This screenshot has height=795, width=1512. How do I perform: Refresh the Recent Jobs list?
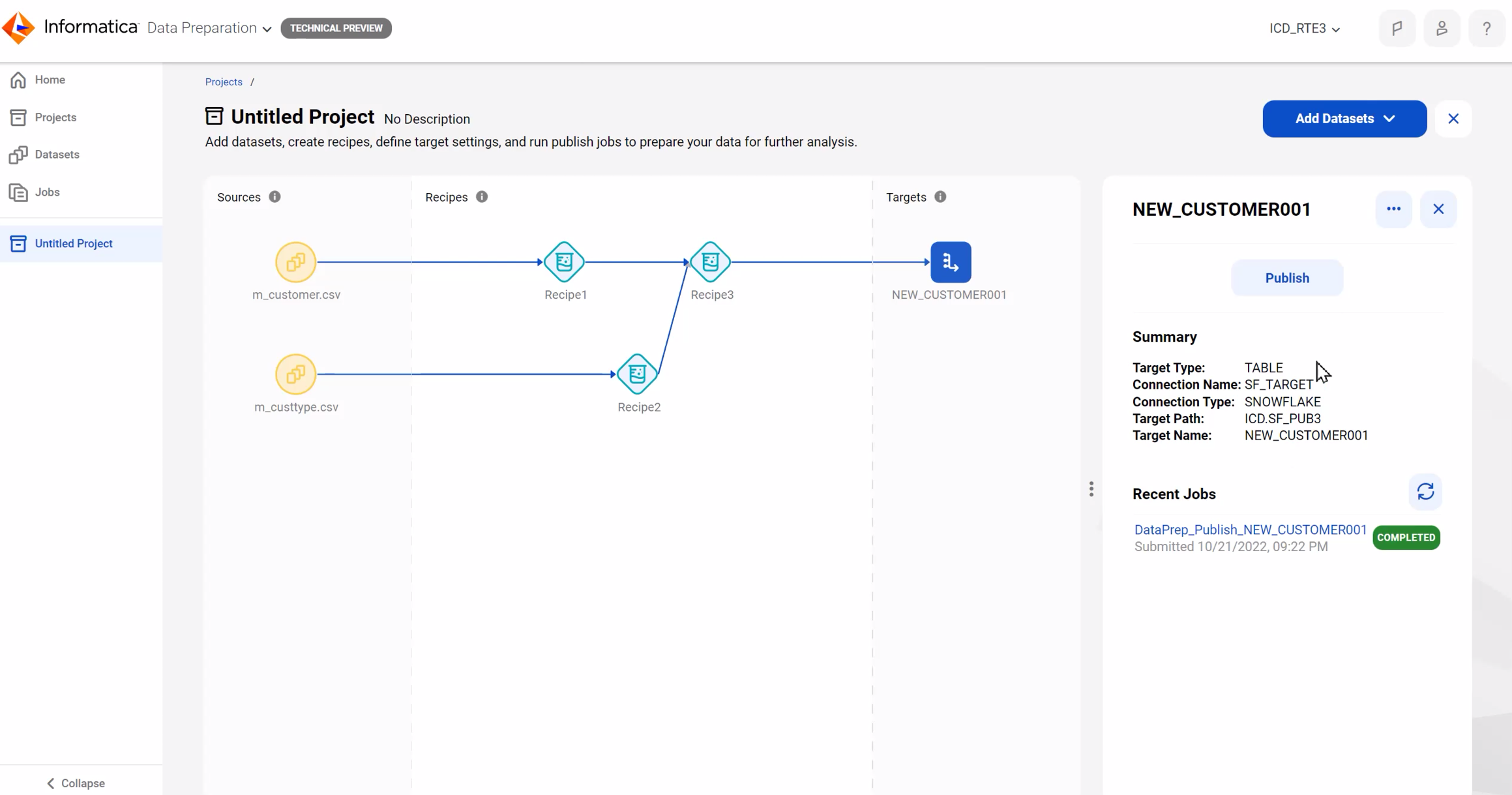pos(1425,492)
